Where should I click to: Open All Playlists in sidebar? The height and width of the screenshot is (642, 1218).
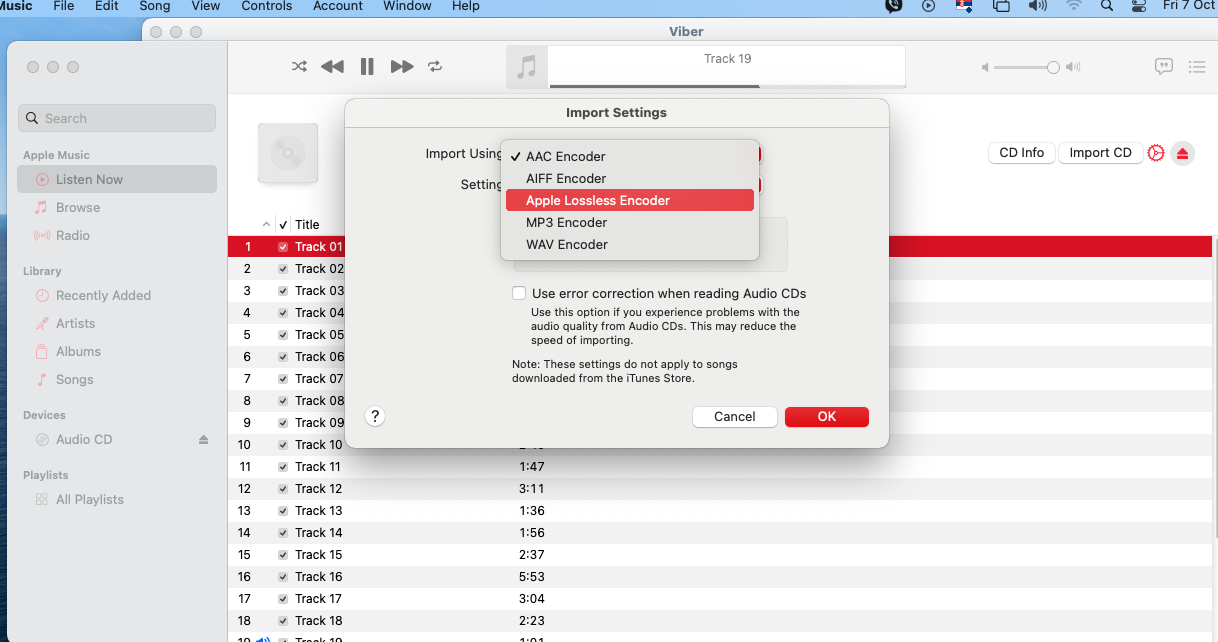coord(117,499)
